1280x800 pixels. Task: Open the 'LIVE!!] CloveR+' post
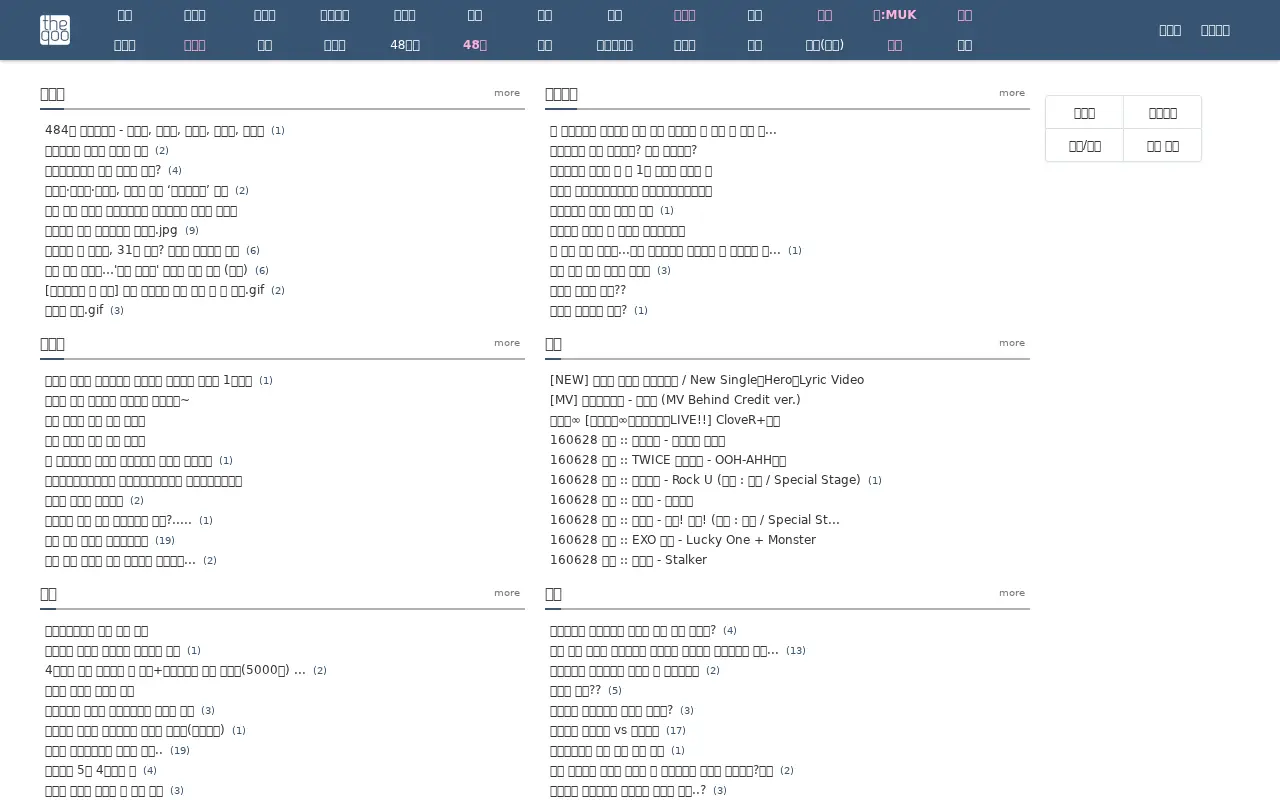pyautogui.click(x=665, y=420)
